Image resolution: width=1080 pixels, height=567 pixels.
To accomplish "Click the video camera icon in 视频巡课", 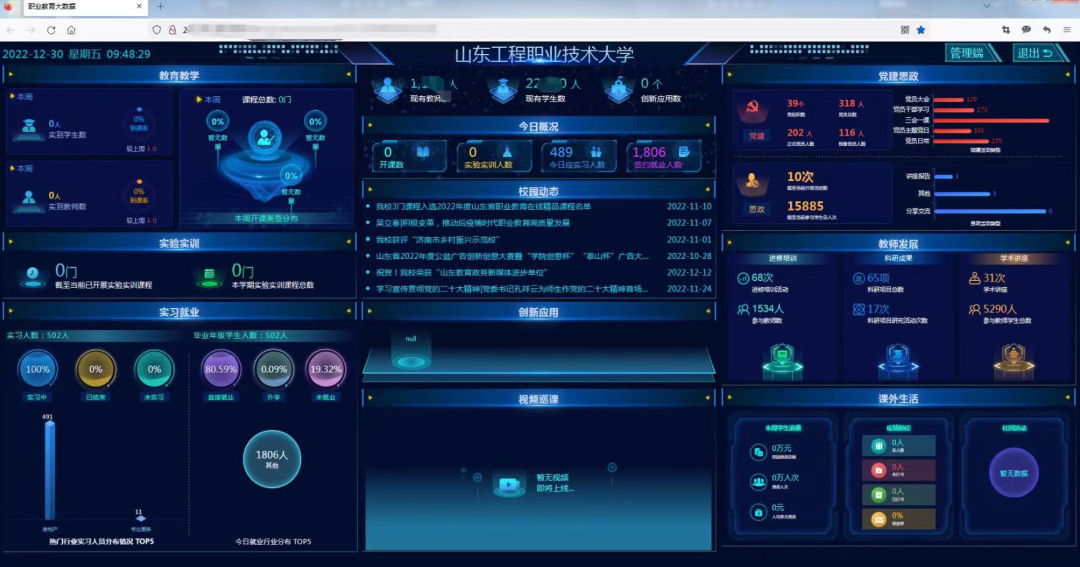I will (510, 484).
